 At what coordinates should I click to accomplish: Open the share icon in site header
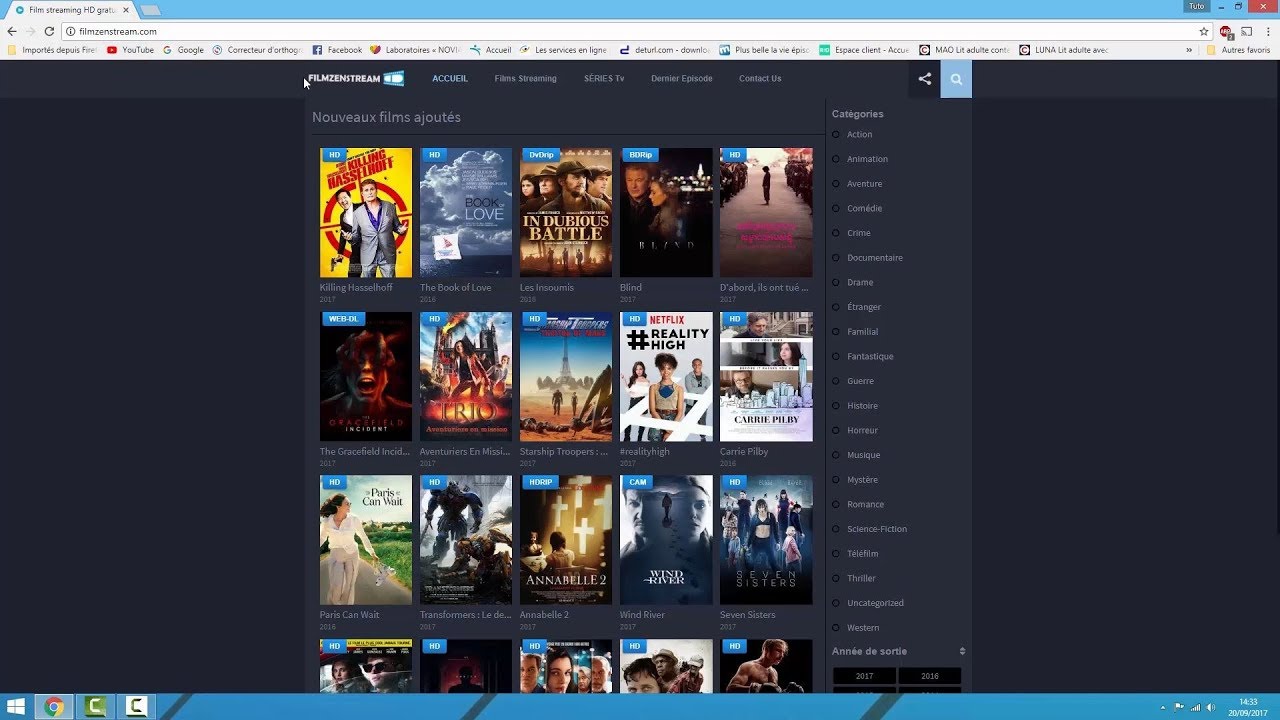925,79
